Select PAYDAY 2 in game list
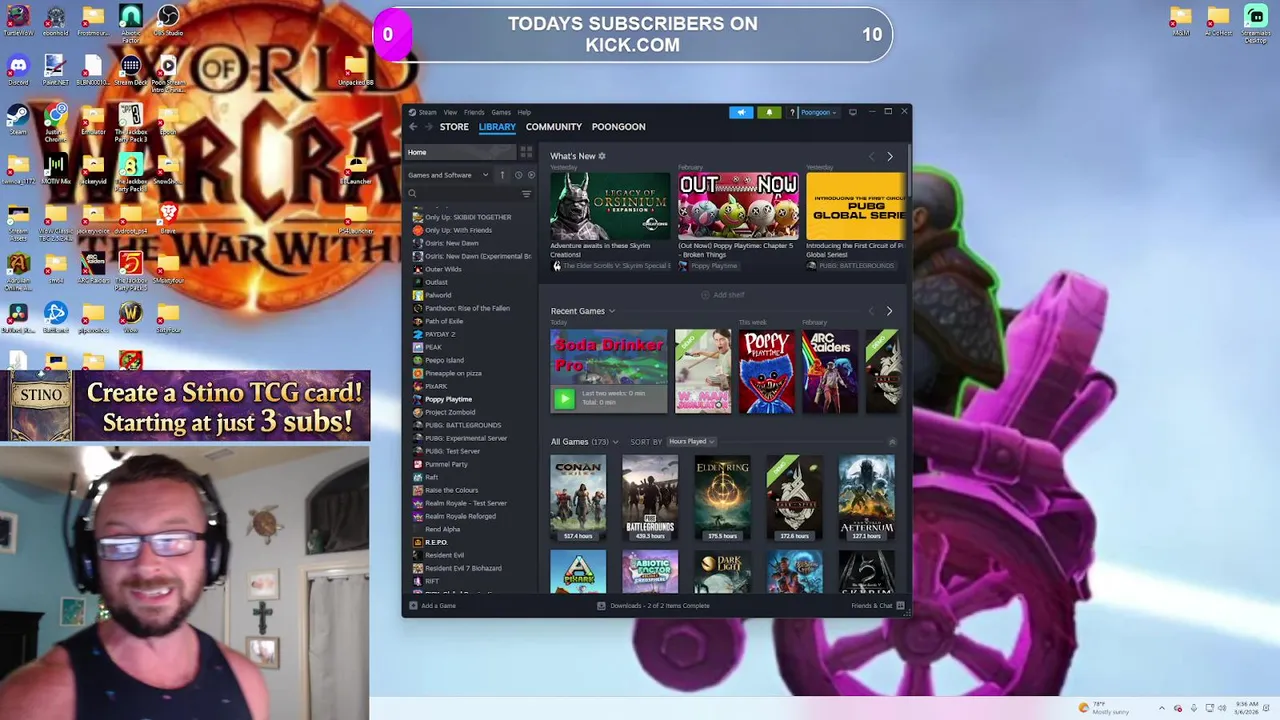The width and height of the screenshot is (1280, 720). 440,334
